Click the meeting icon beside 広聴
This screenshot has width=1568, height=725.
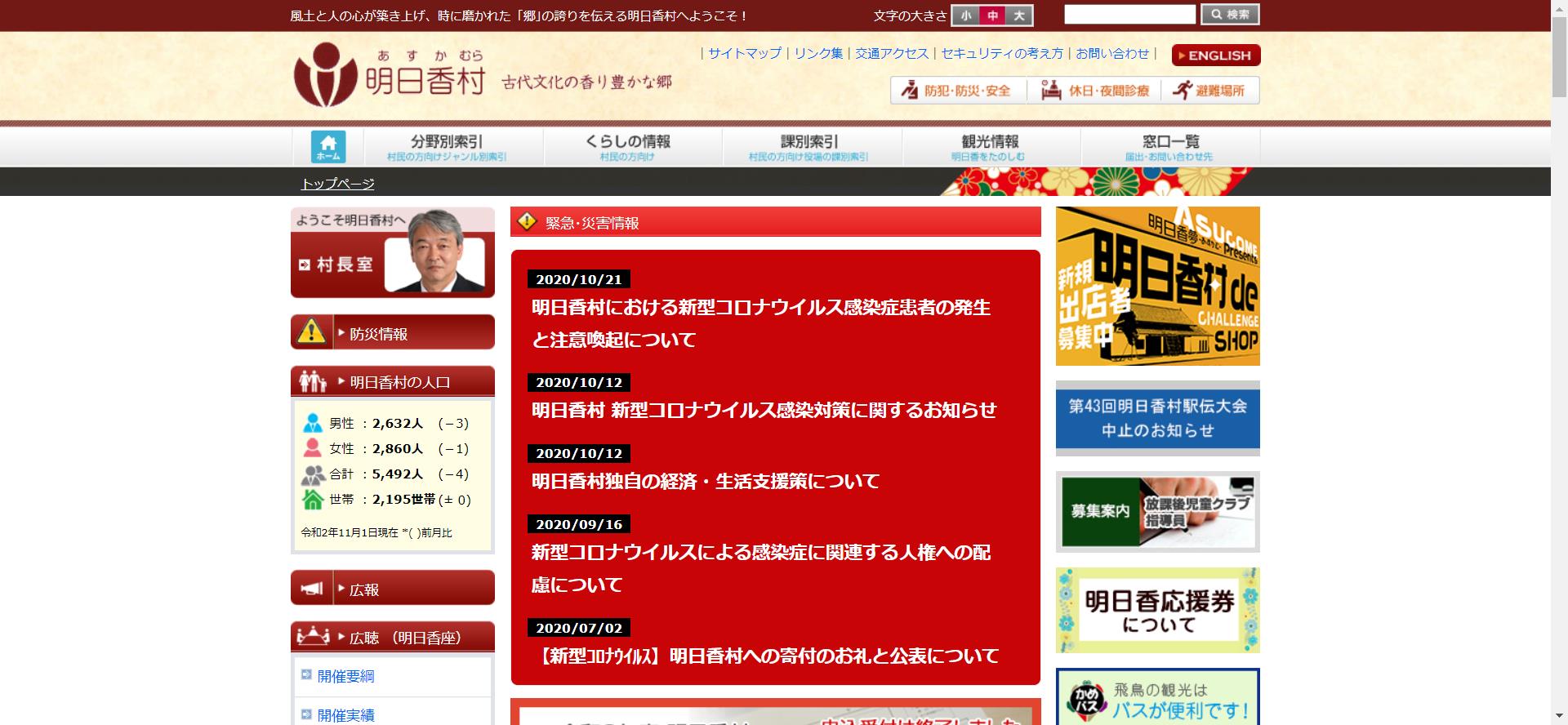[312, 637]
